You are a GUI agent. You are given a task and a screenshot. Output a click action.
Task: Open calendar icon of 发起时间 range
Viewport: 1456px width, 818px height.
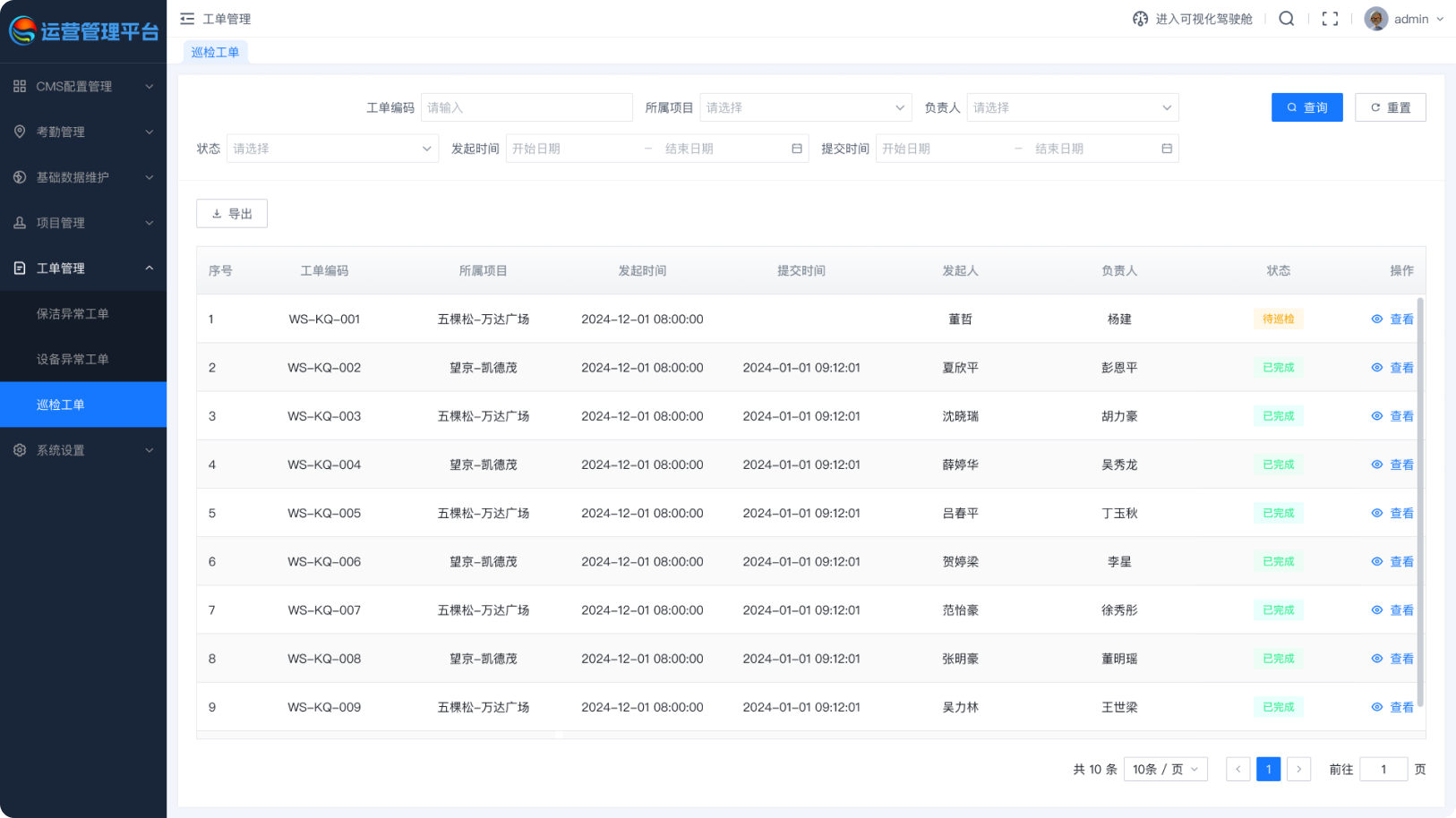point(797,149)
